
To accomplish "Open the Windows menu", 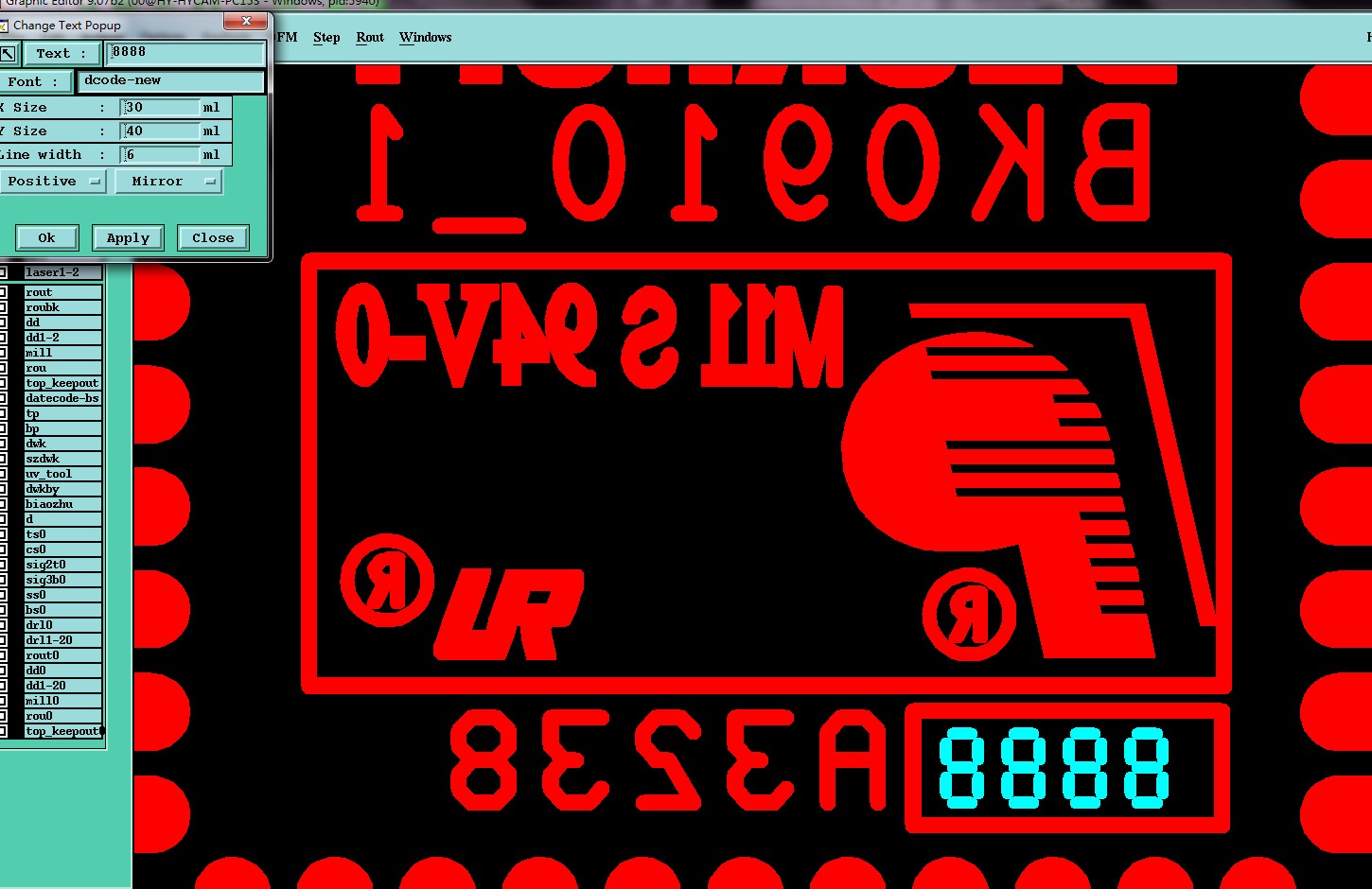I will (x=425, y=38).
